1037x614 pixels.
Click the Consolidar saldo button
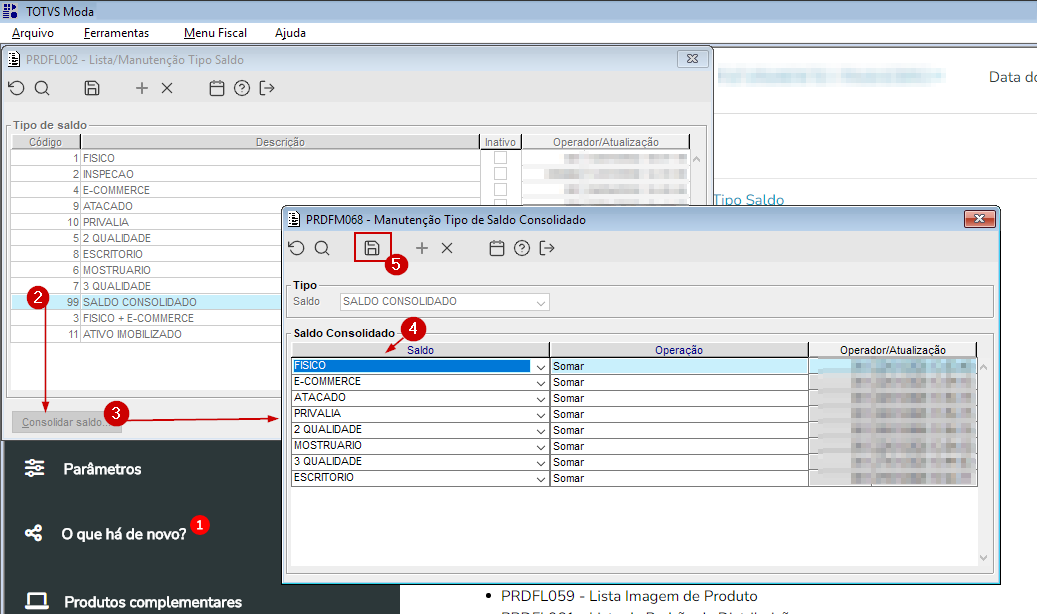[67, 422]
